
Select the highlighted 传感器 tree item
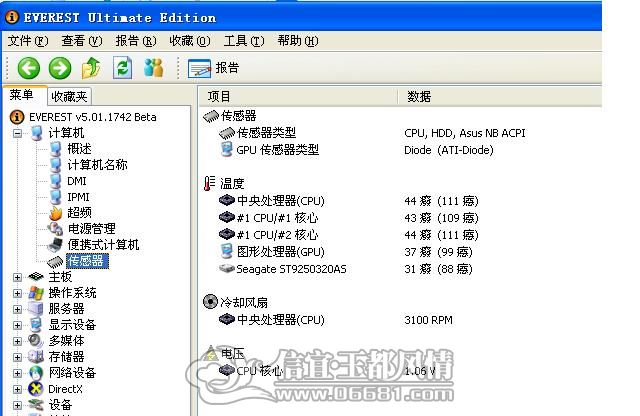(87, 261)
